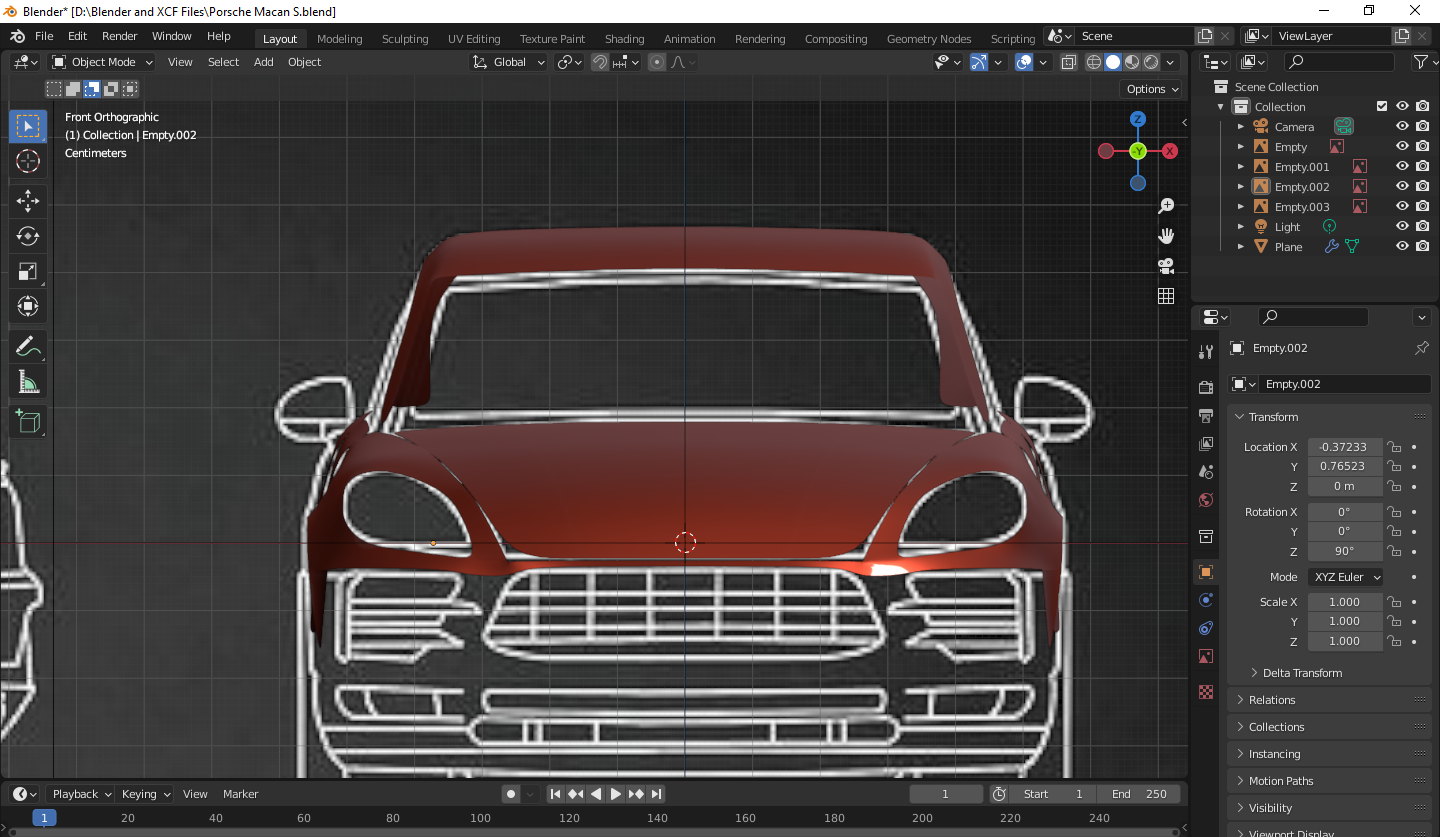The image size is (1440, 837).
Task: Open the Output properties tab
Action: click(1206, 416)
